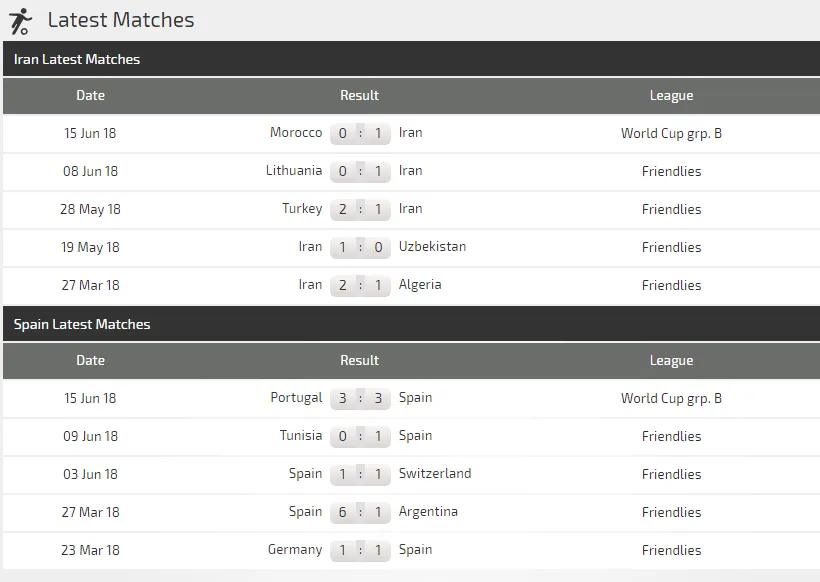Open Morocco team link in Iran matches
The image size is (820, 582).
point(296,133)
